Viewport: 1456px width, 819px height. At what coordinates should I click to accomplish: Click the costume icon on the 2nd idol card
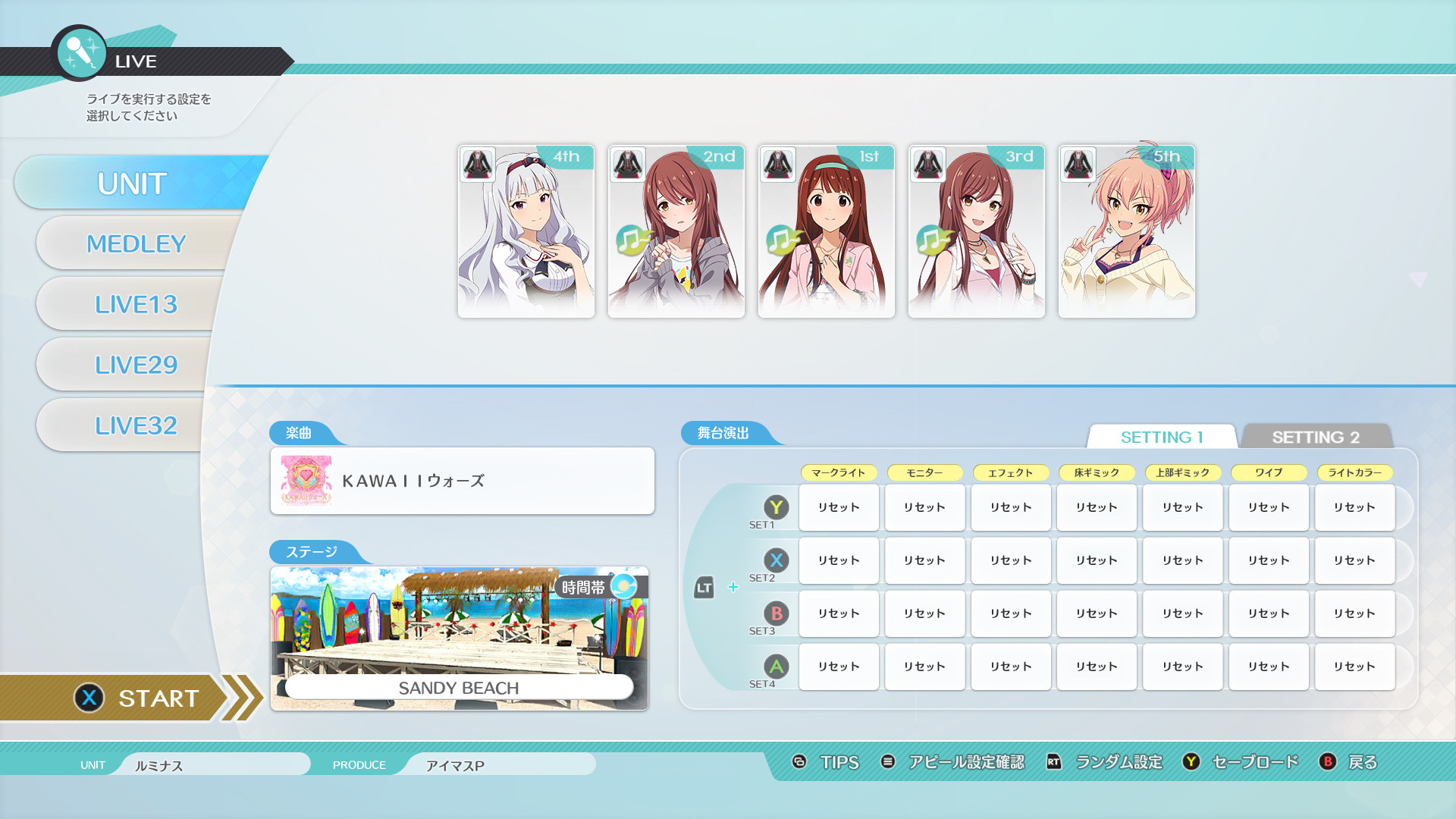628,165
